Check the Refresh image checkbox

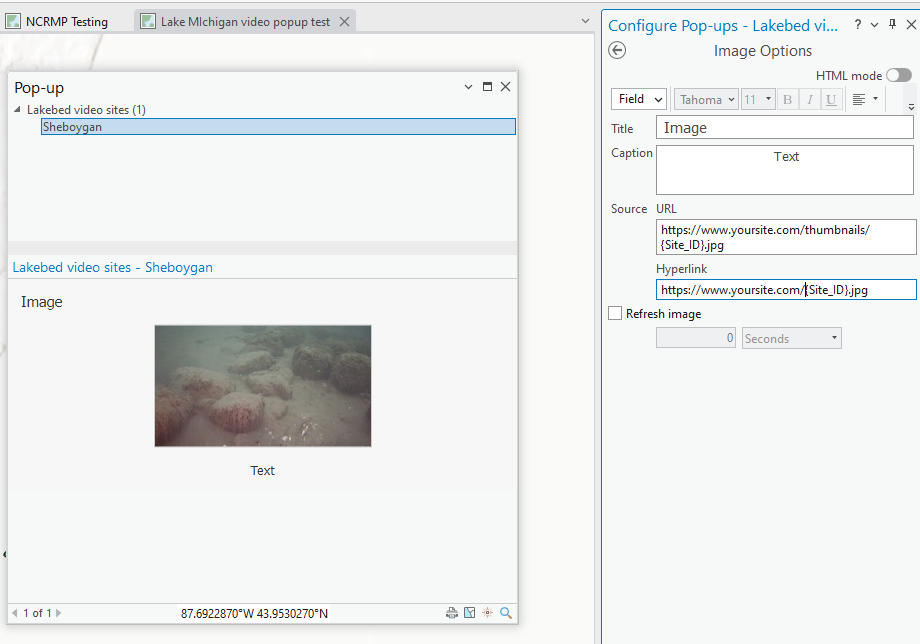(x=615, y=313)
